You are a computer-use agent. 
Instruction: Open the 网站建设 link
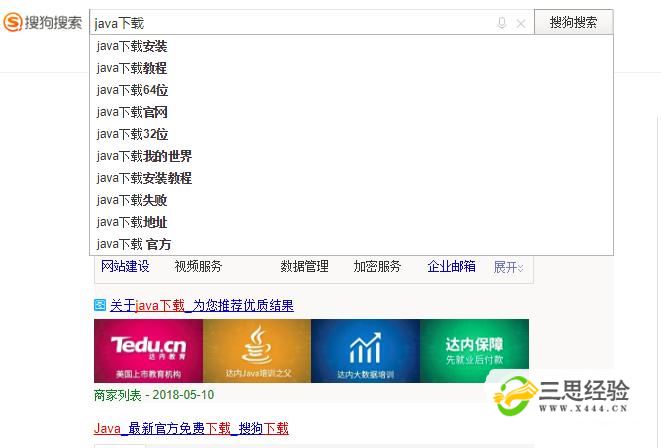125,267
